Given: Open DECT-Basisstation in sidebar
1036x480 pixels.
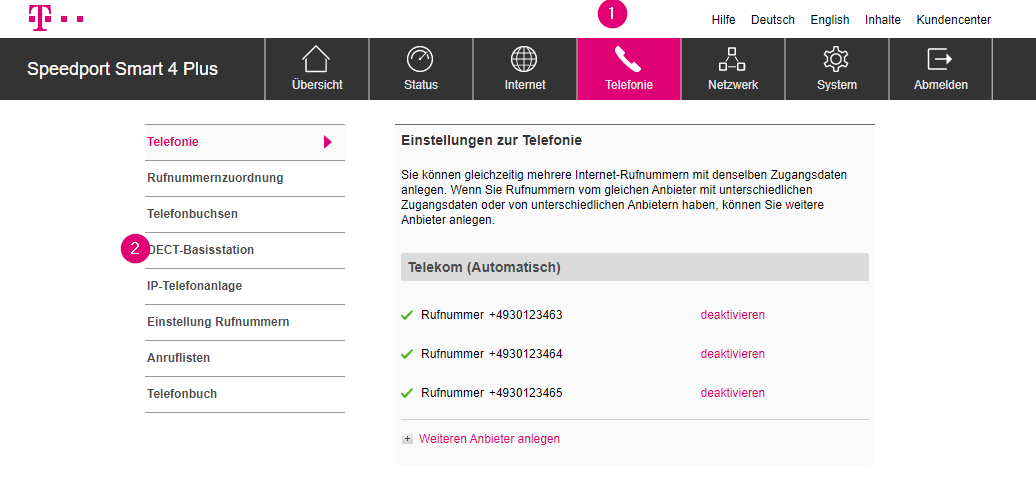Looking at the screenshot, I should (x=245, y=250).
